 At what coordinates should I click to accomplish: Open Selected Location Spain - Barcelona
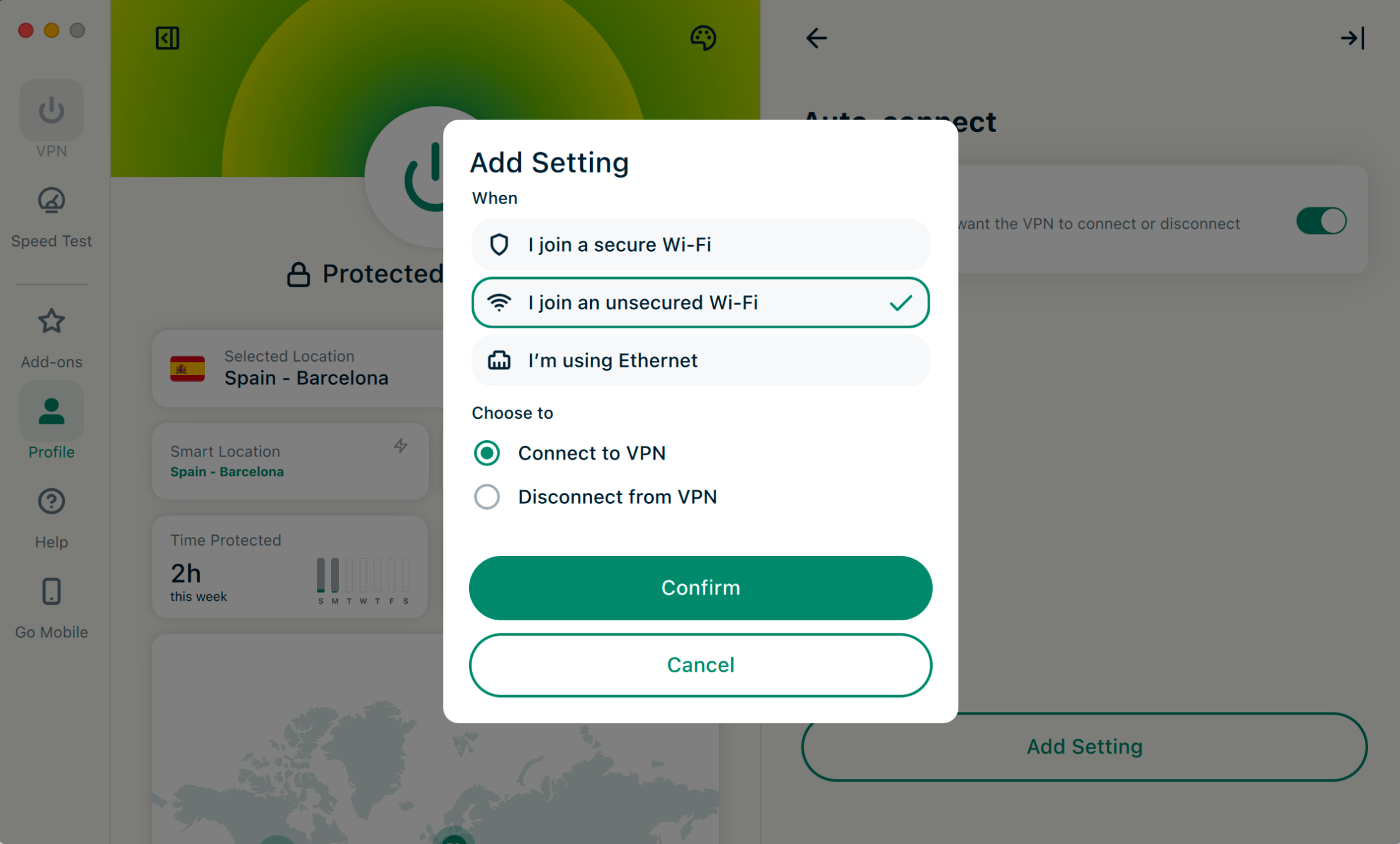(x=299, y=368)
